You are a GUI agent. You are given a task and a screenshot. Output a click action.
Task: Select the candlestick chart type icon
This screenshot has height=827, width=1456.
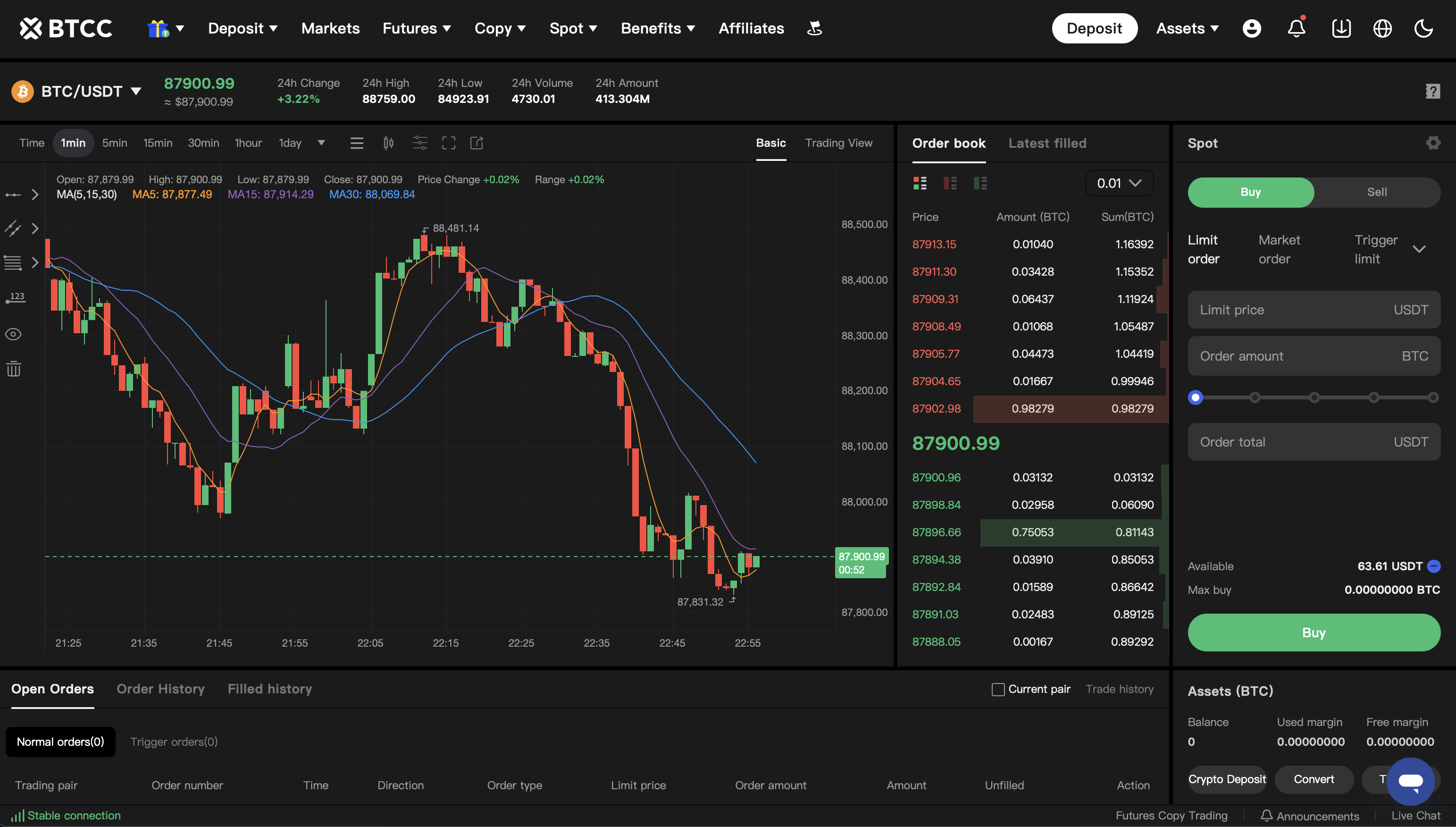[x=388, y=143]
